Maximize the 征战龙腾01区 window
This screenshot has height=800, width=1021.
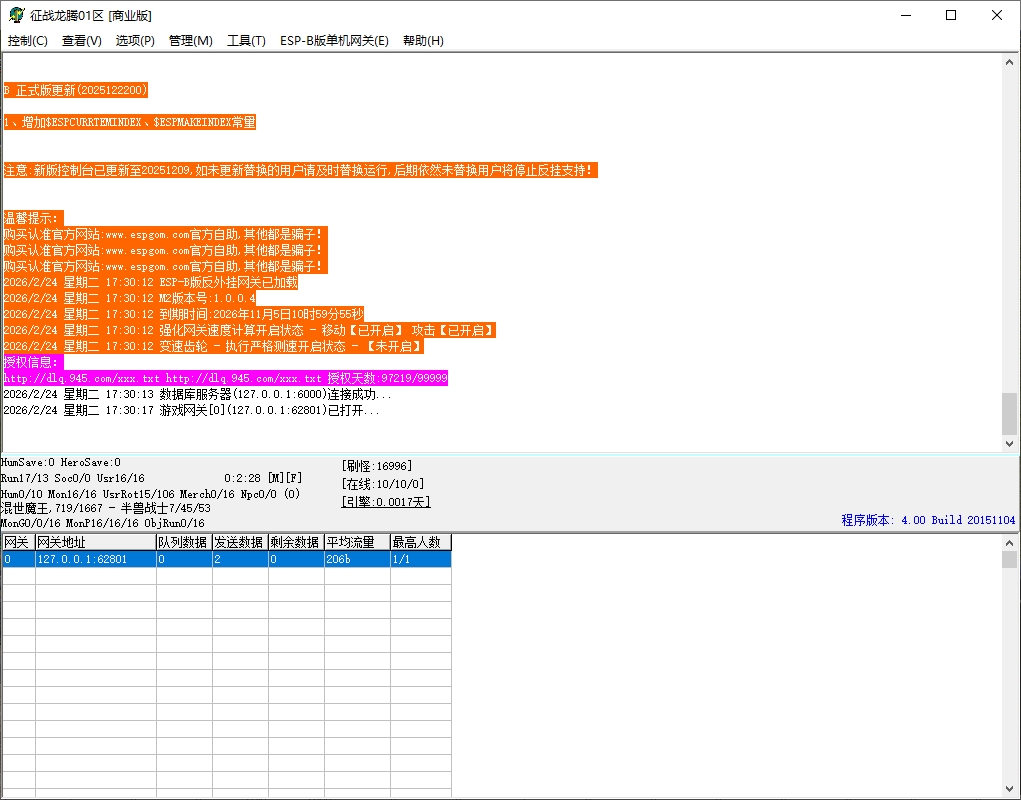951,15
